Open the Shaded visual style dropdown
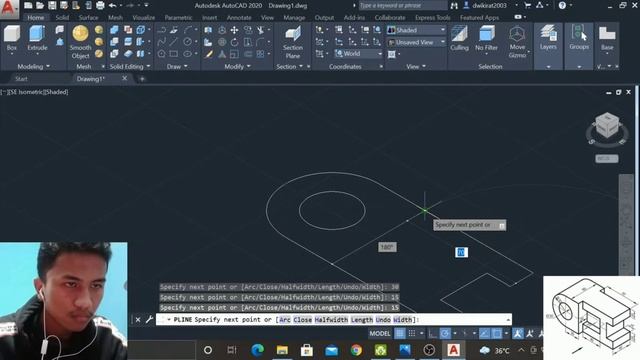640x360 pixels. [416, 30]
